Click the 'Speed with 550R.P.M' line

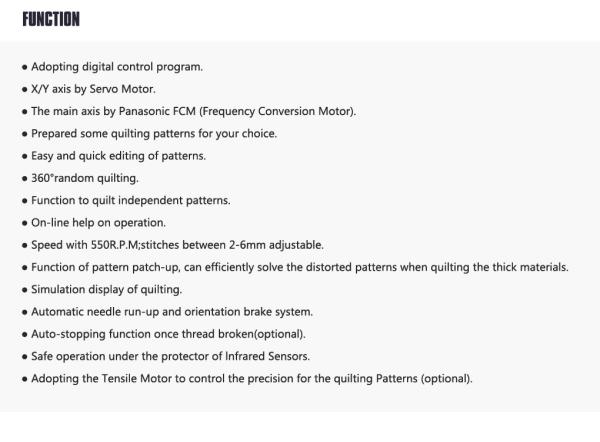[x=177, y=245]
